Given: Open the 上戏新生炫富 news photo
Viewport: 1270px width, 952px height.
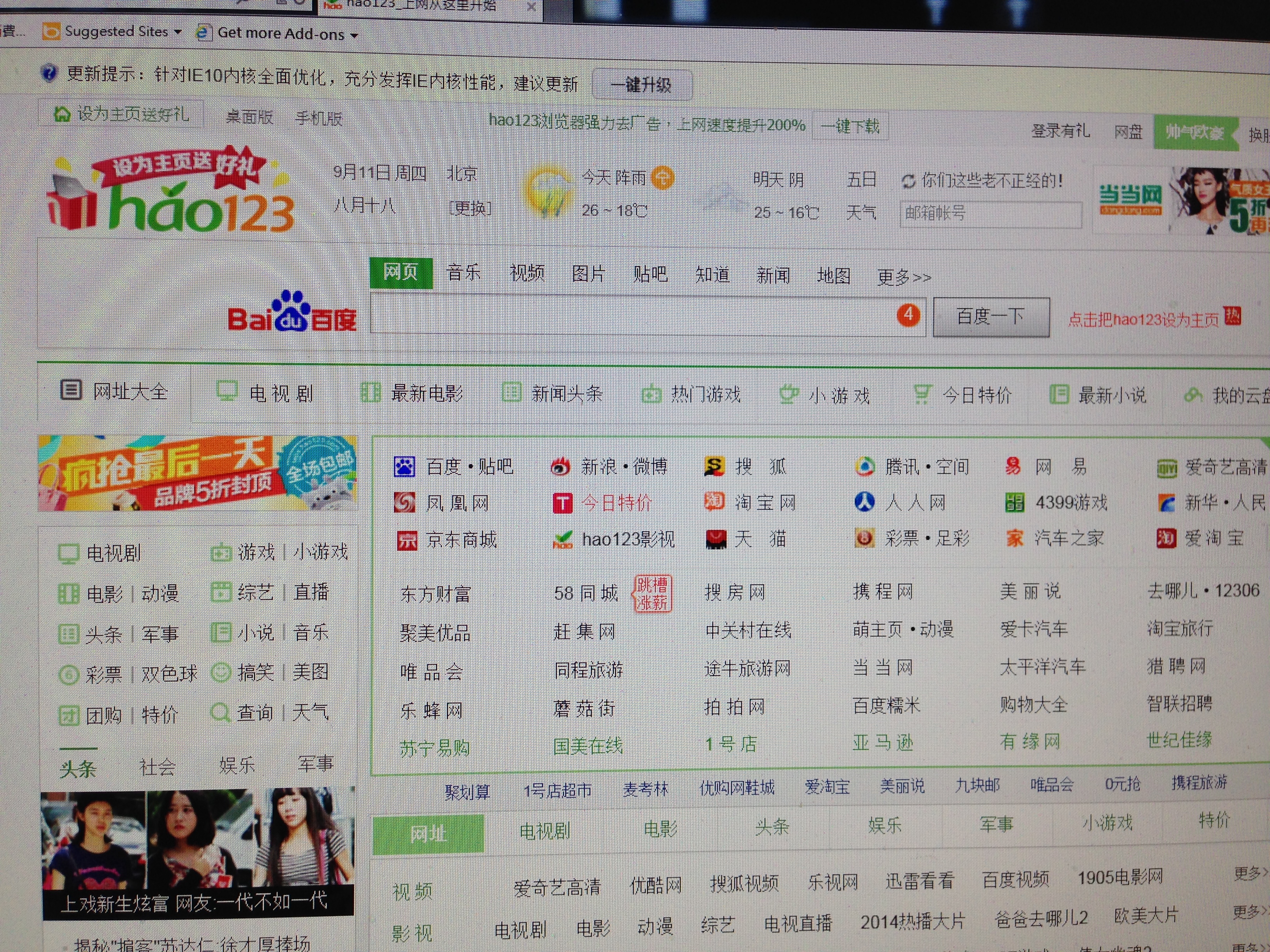Looking at the screenshot, I should click(198, 854).
